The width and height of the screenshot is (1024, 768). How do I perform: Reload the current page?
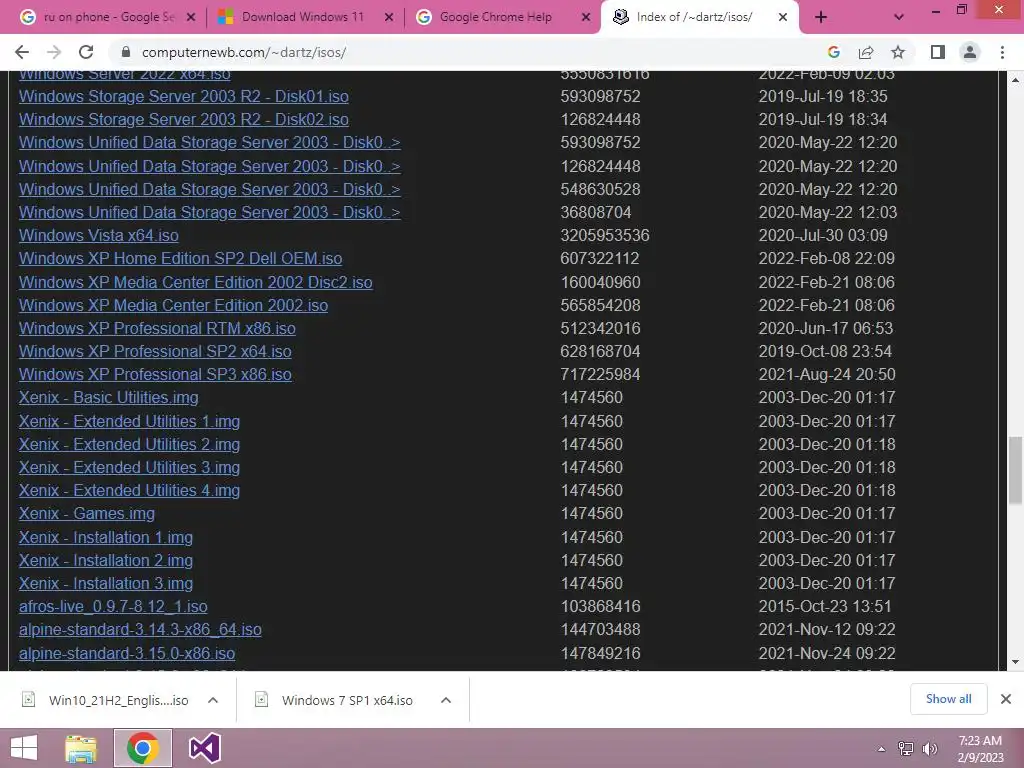(86, 52)
